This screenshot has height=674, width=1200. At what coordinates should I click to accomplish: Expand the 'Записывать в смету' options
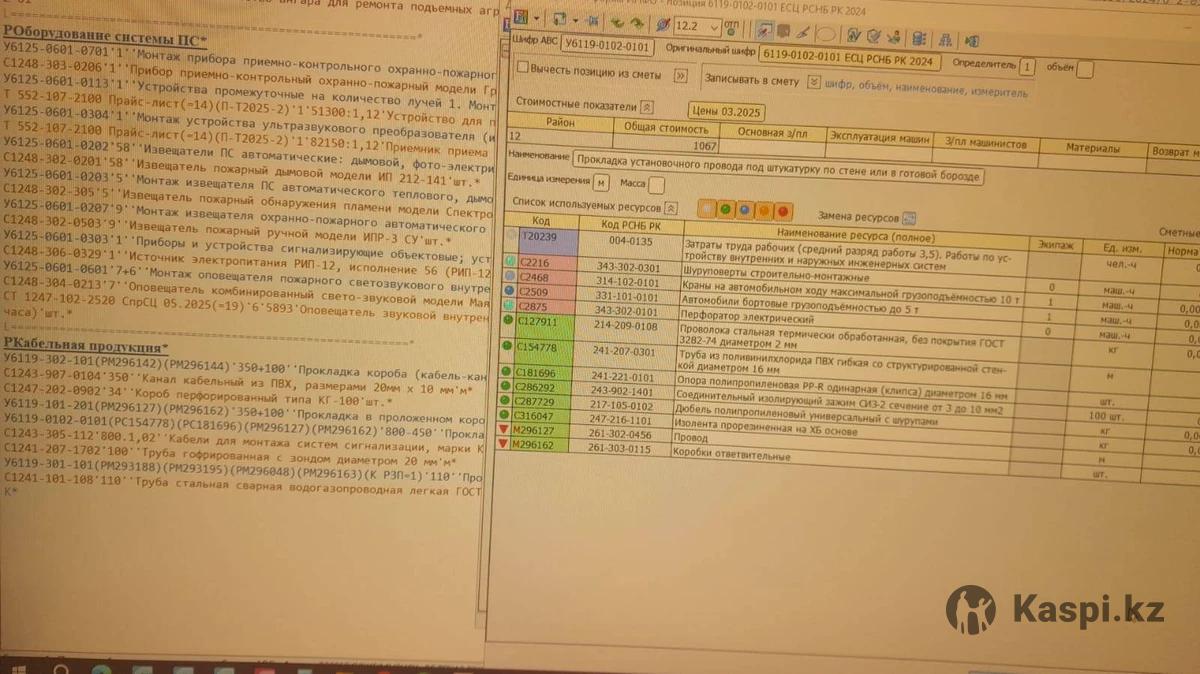813,82
